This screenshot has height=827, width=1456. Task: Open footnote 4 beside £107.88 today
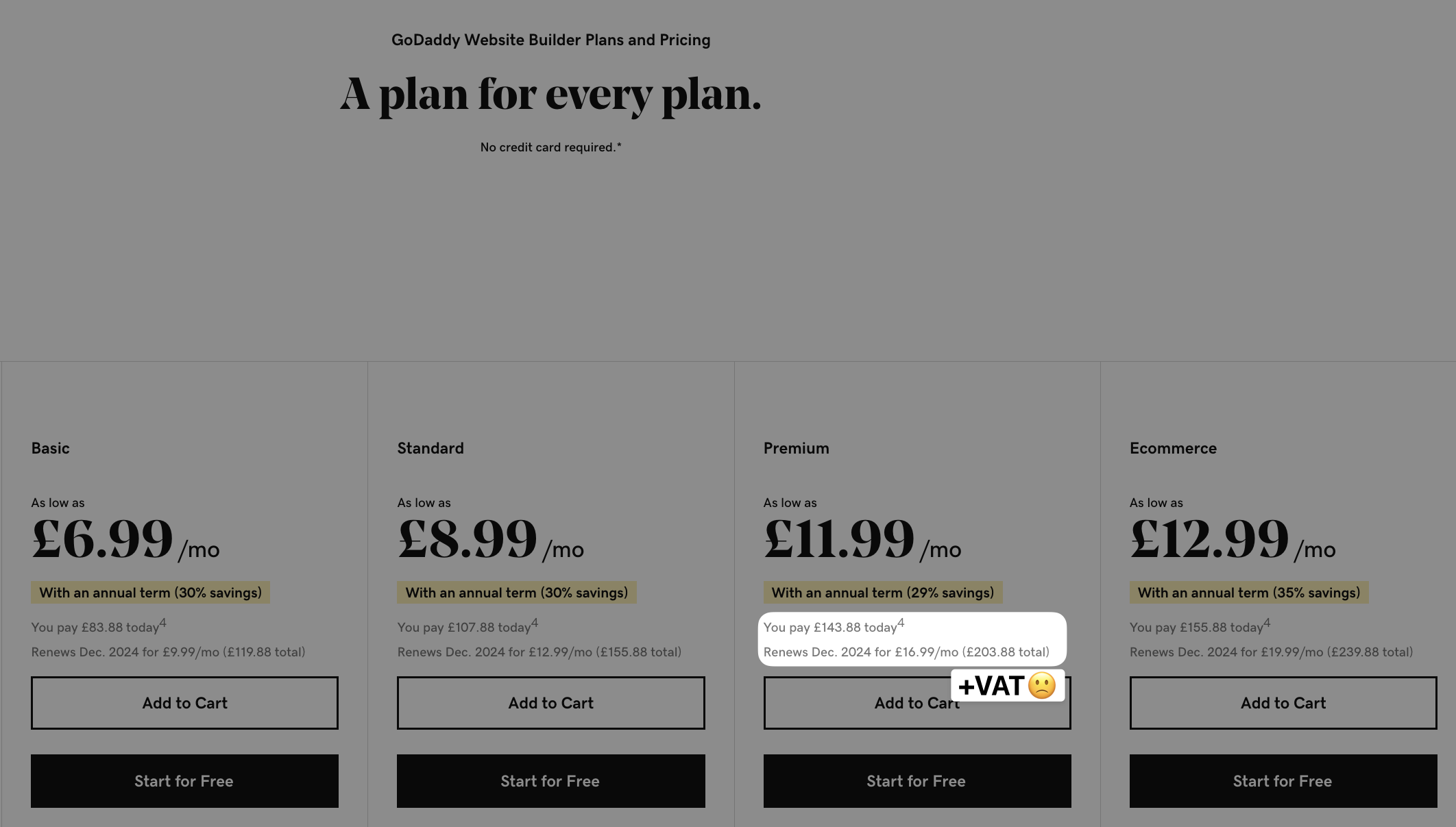click(535, 623)
